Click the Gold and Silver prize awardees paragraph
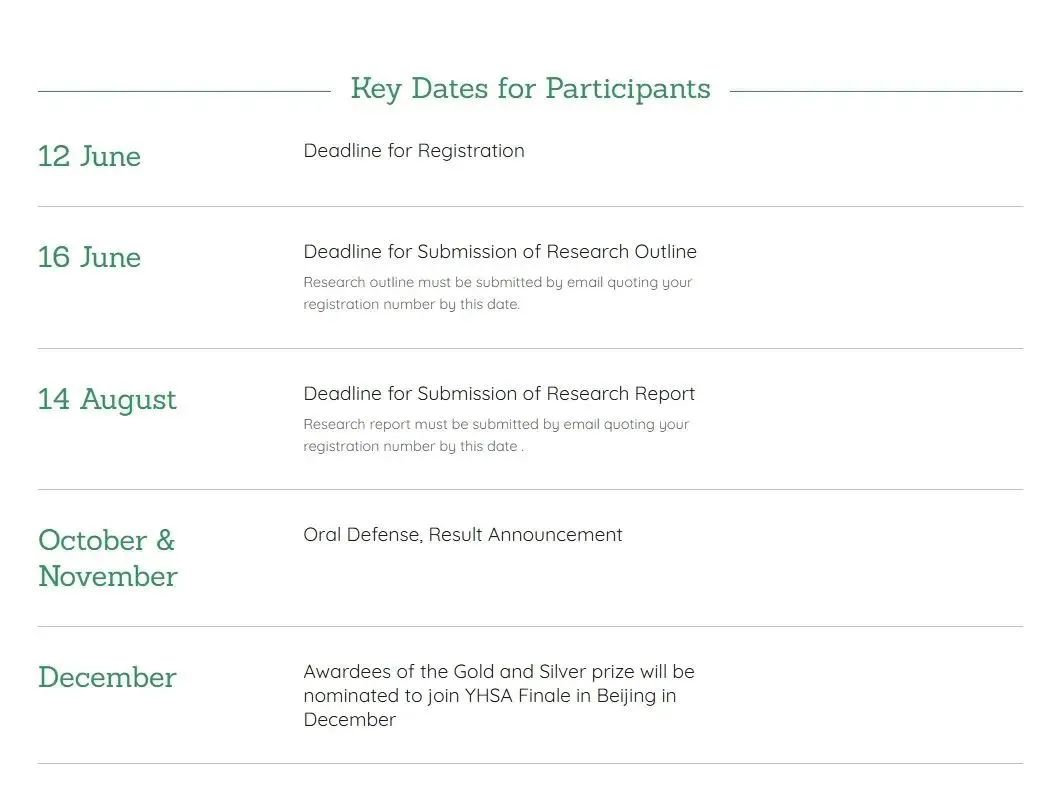The image size is (1048, 808). pos(499,696)
